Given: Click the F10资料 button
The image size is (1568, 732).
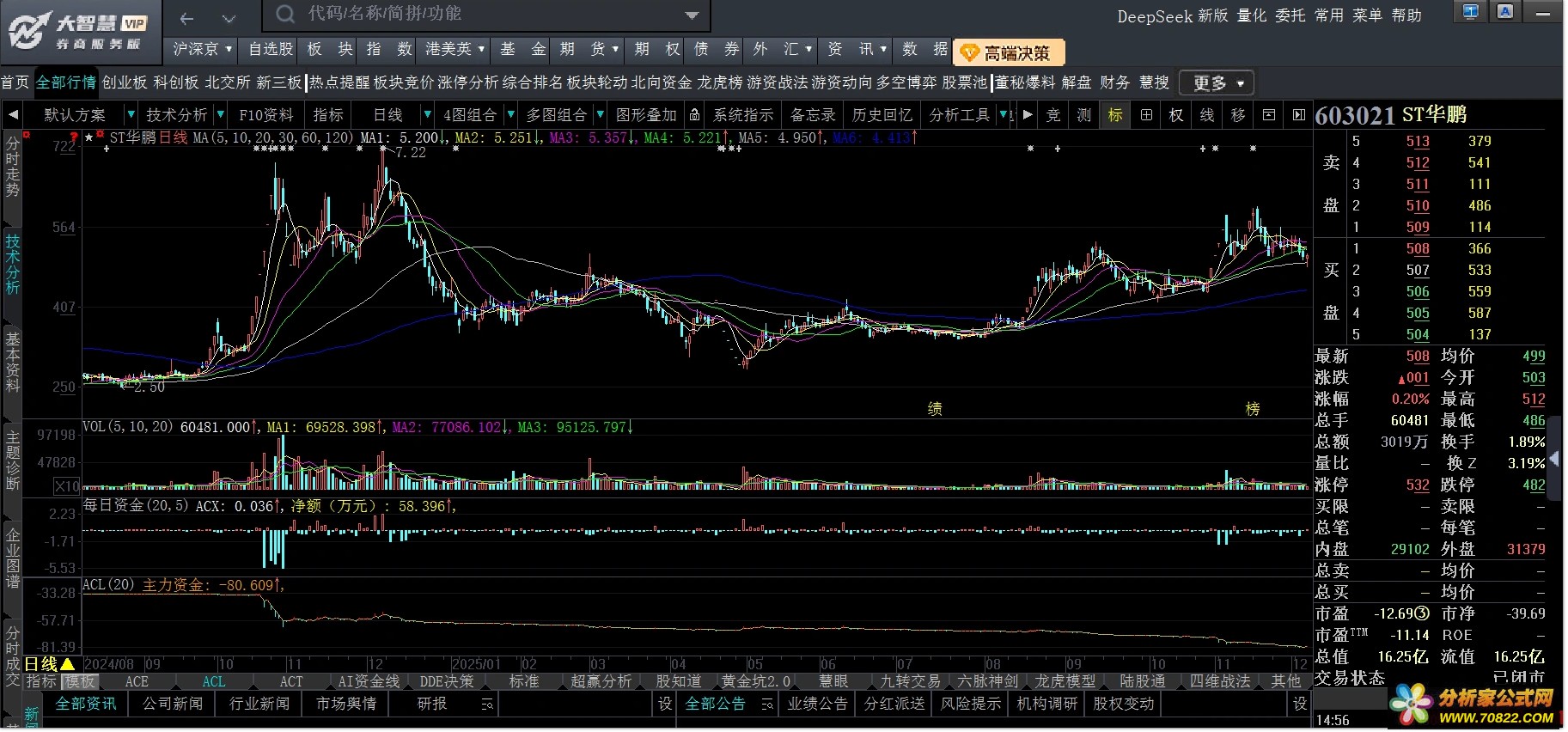Looking at the screenshot, I should [x=265, y=115].
